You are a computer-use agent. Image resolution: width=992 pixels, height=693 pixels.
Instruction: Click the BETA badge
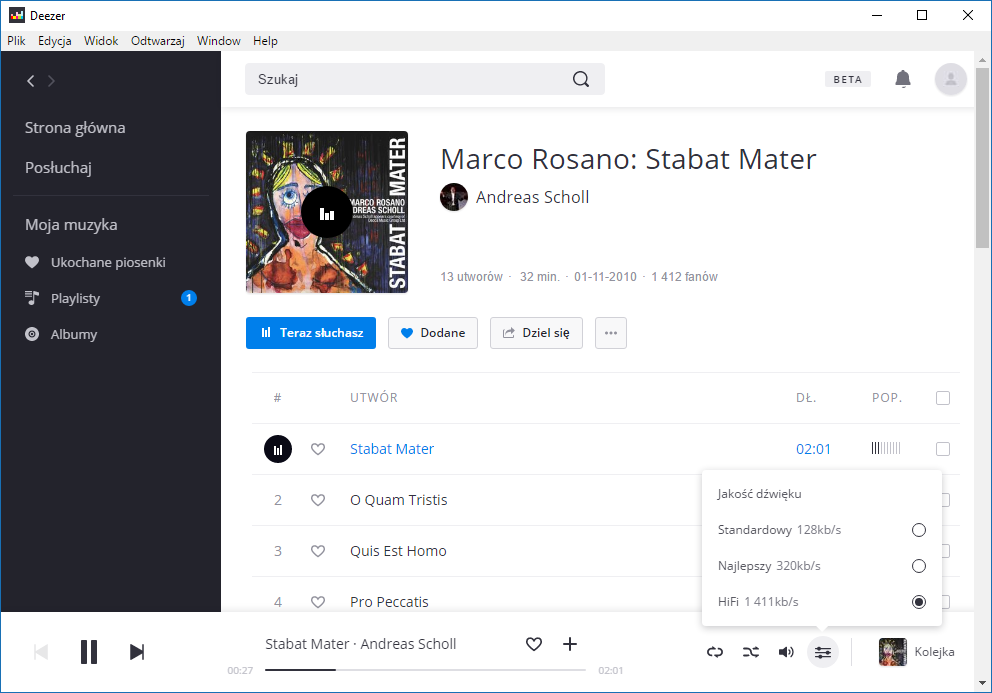(x=848, y=79)
